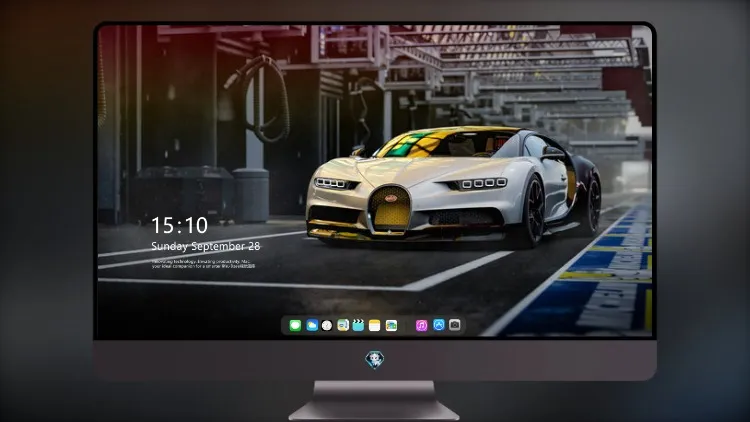750x422 pixels.
Task: Open the blue App Store icon
Action: coord(439,325)
